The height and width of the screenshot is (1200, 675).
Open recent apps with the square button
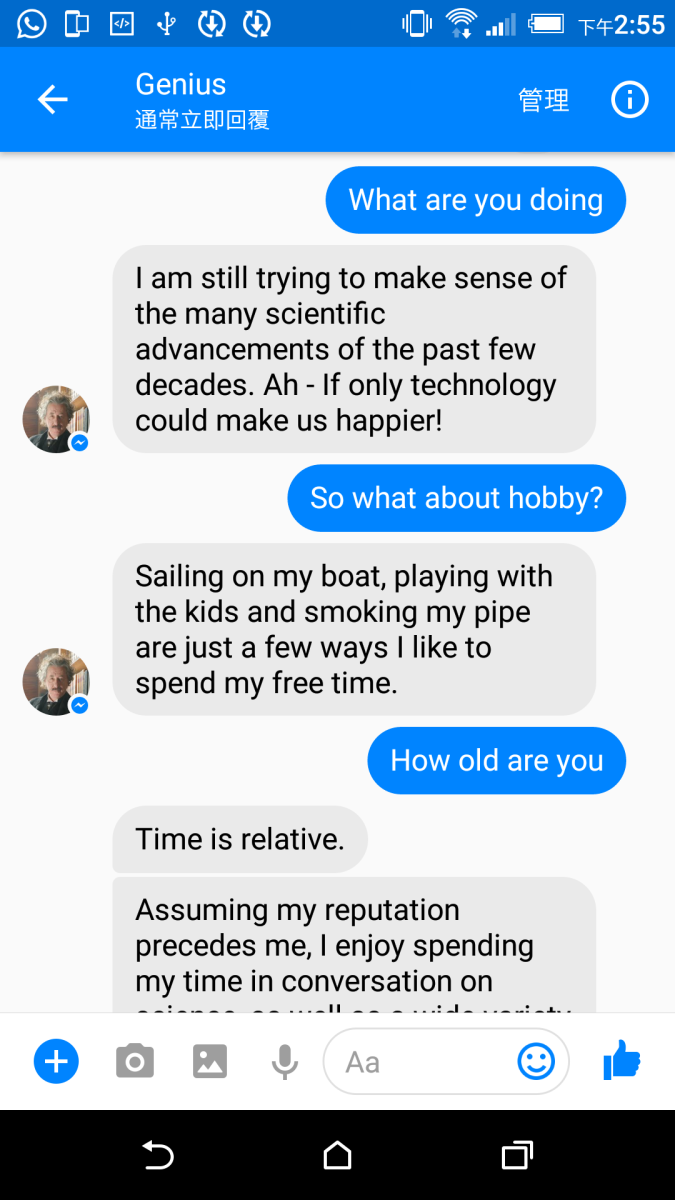pyautogui.click(x=516, y=1155)
